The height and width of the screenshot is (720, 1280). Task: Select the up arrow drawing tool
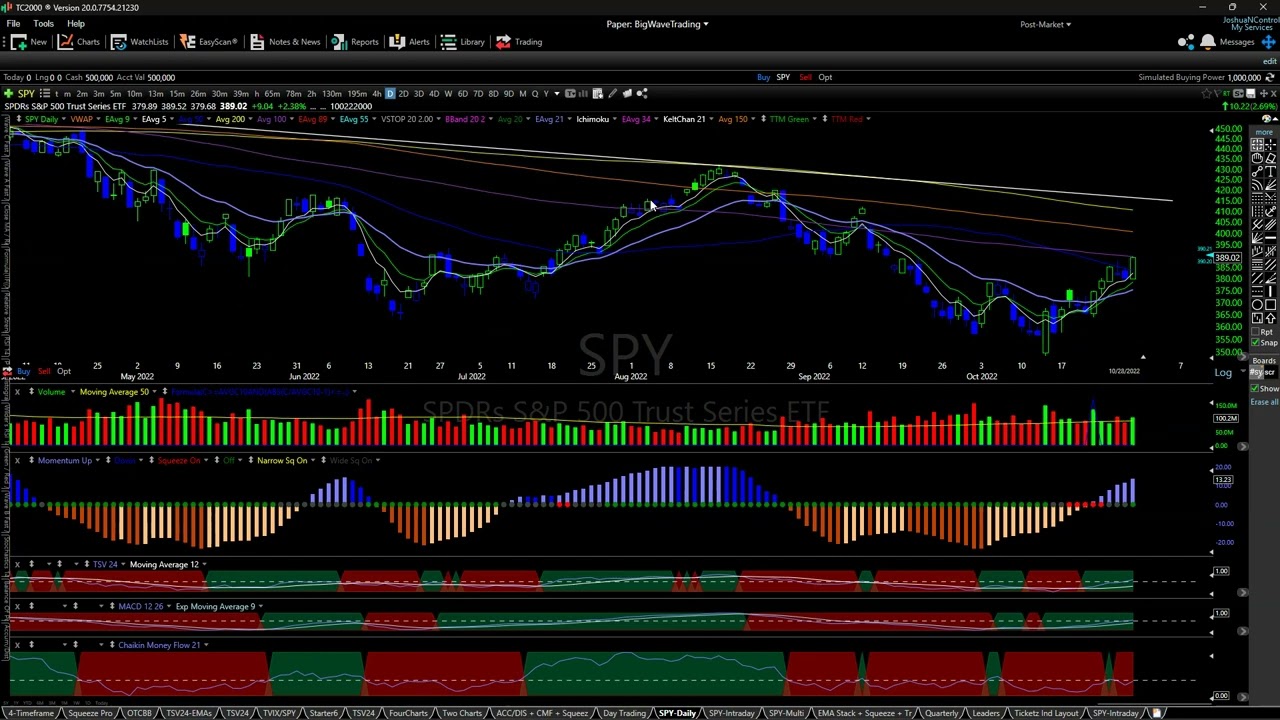pyautogui.click(x=1271, y=317)
